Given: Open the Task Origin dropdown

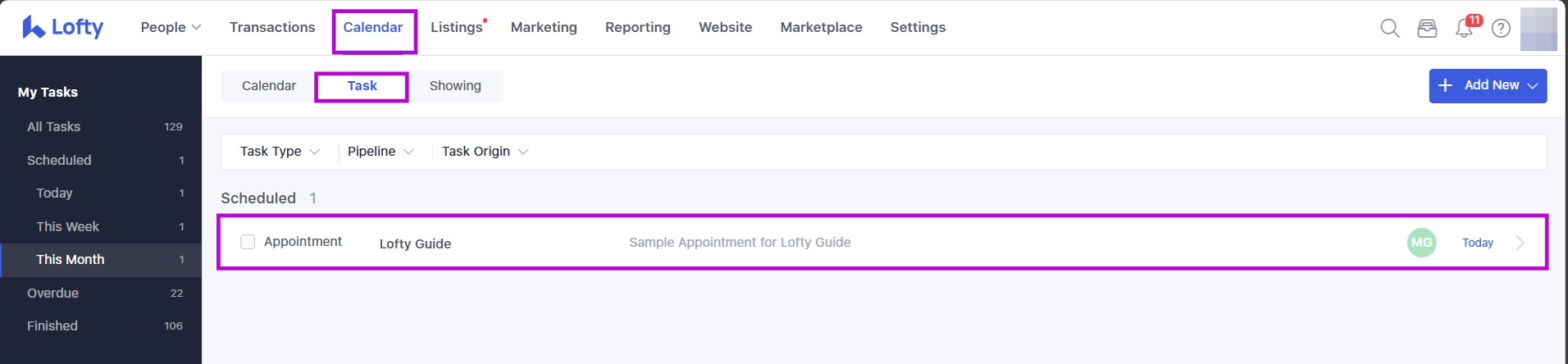Looking at the screenshot, I should point(485,152).
